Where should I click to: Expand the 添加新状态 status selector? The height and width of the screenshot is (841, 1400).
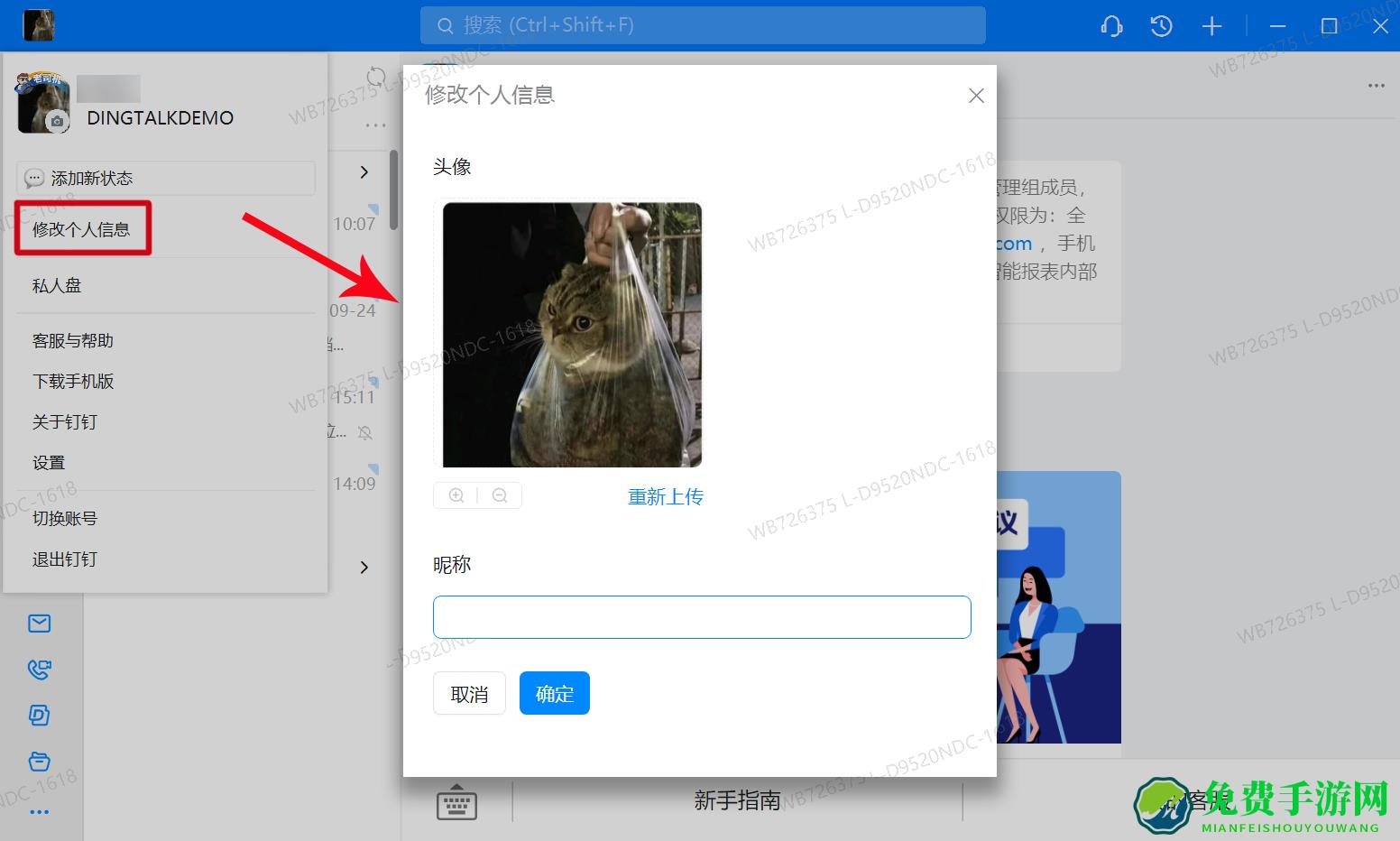point(165,179)
